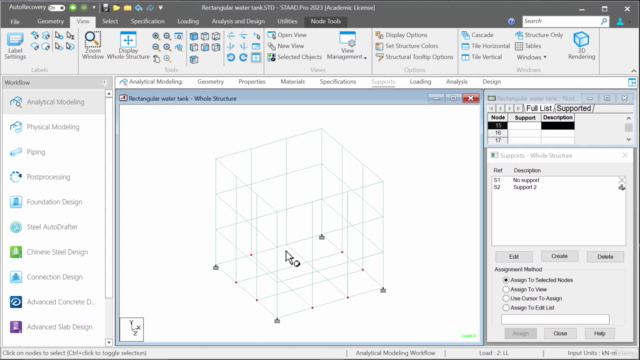Click the help question mark icon

point(511,21)
